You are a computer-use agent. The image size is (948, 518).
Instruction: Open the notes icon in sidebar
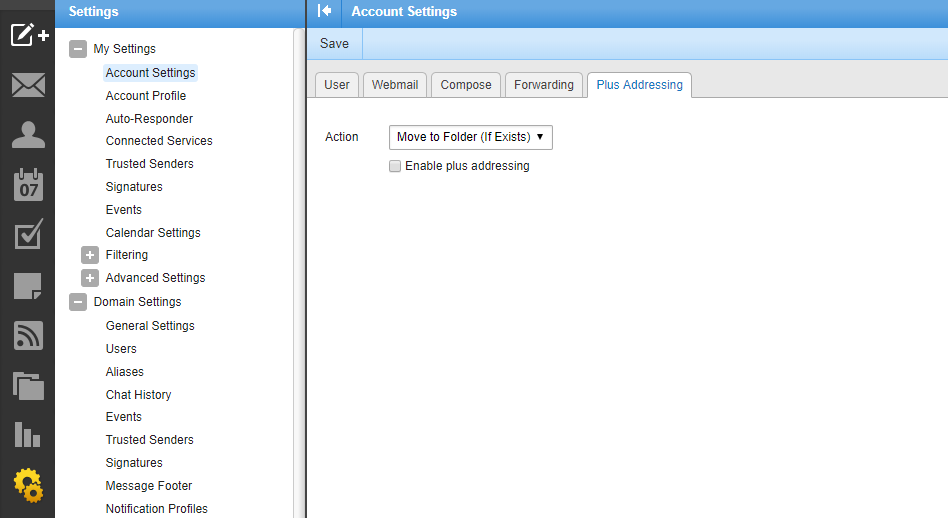point(28,286)
